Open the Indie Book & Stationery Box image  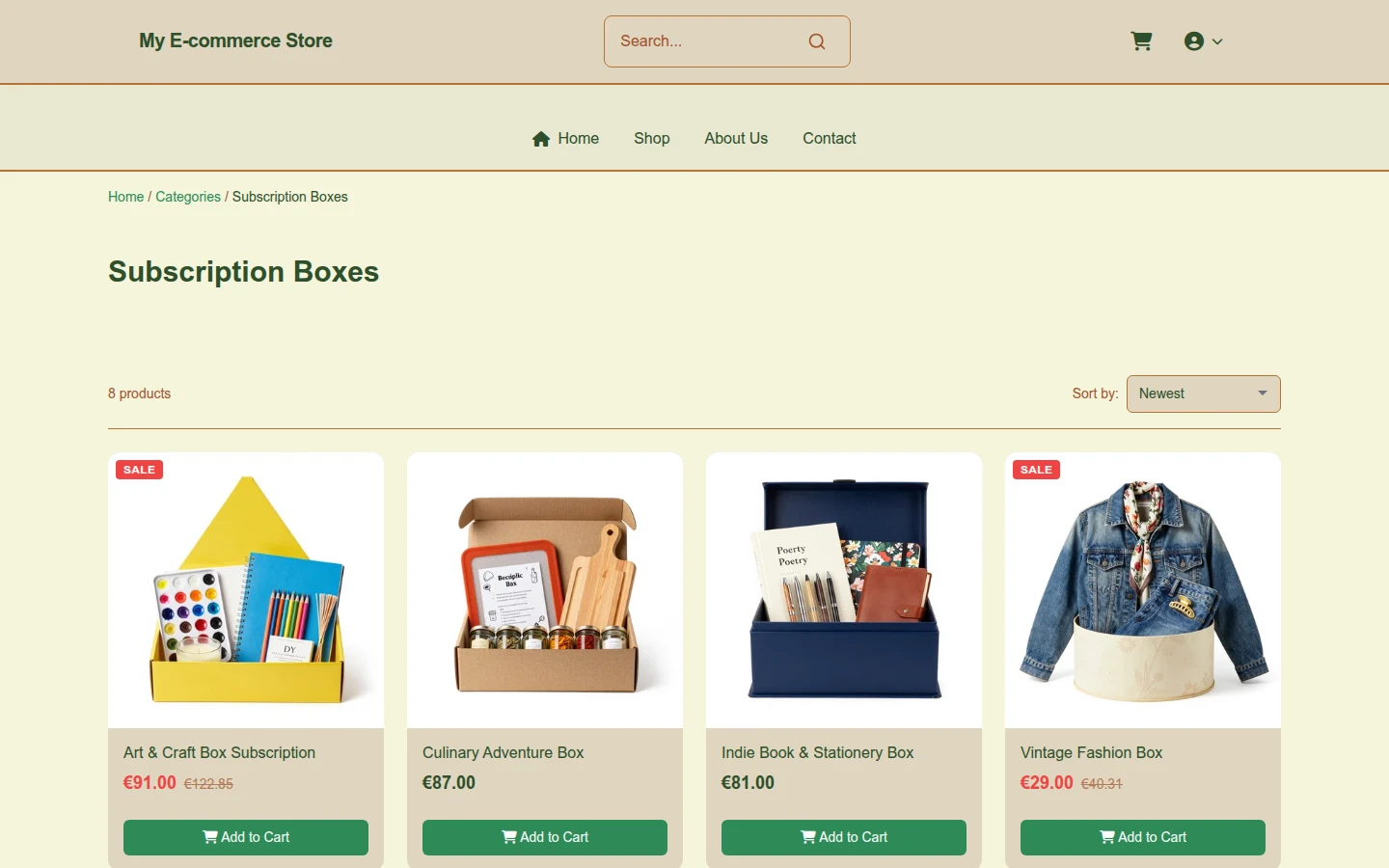pos(844,590)
